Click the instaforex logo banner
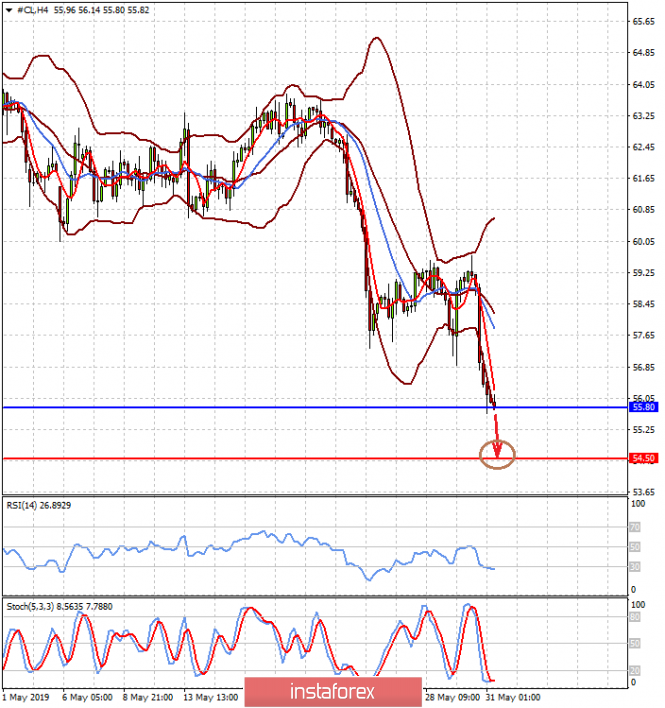This screenshot has height=708, width=665. pyautogui.click(x=333, y=692)
